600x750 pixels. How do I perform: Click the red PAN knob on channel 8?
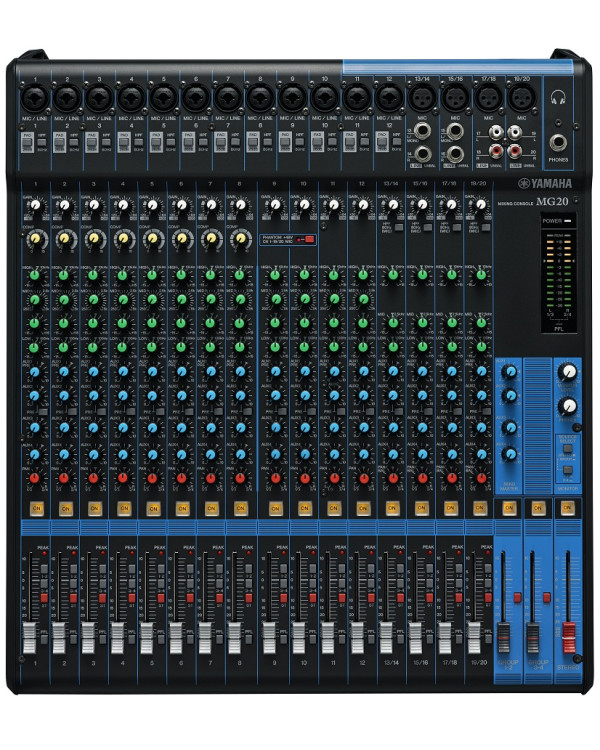point(240,477)
